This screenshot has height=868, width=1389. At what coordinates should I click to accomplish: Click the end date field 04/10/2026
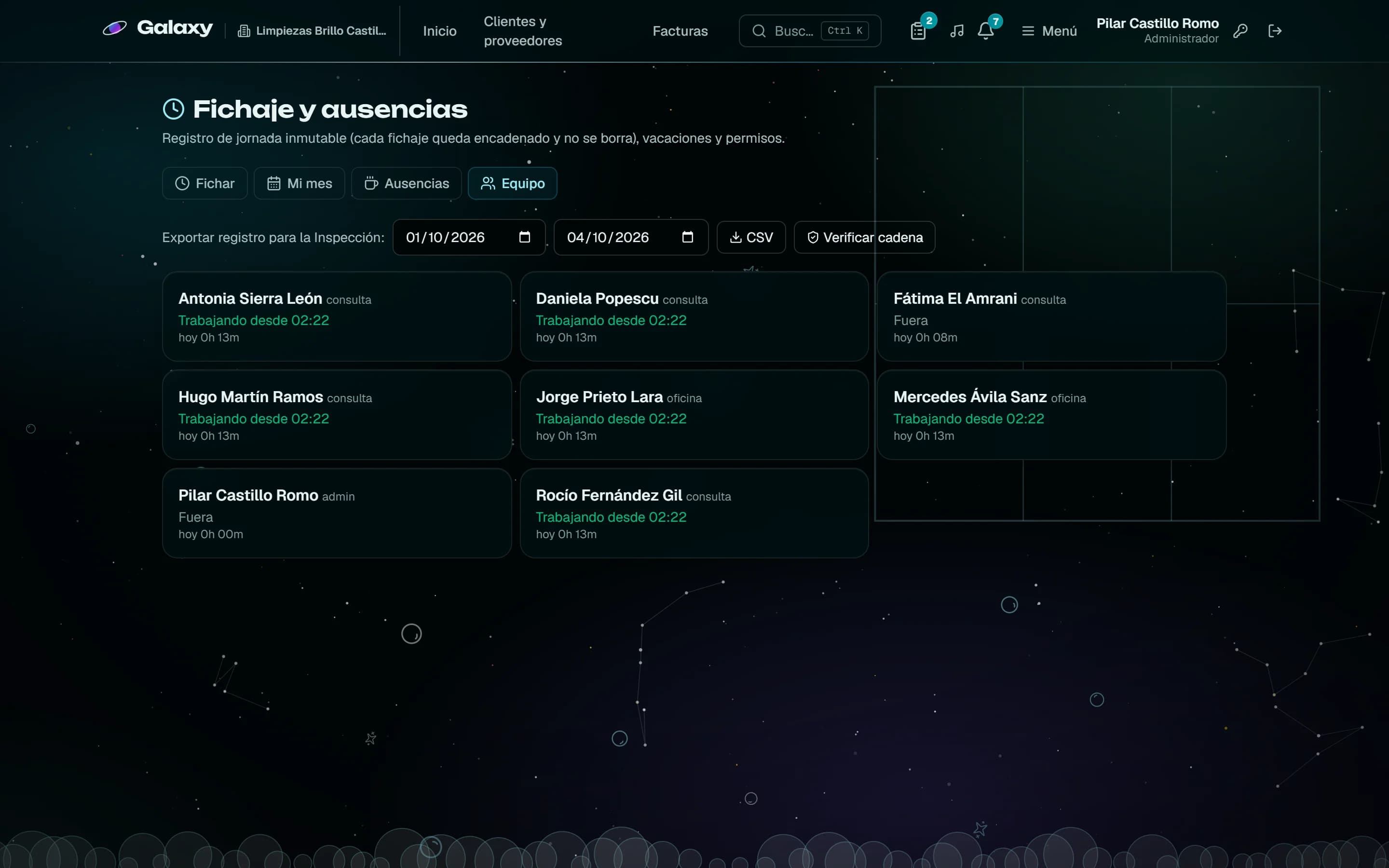click(631, 237)
